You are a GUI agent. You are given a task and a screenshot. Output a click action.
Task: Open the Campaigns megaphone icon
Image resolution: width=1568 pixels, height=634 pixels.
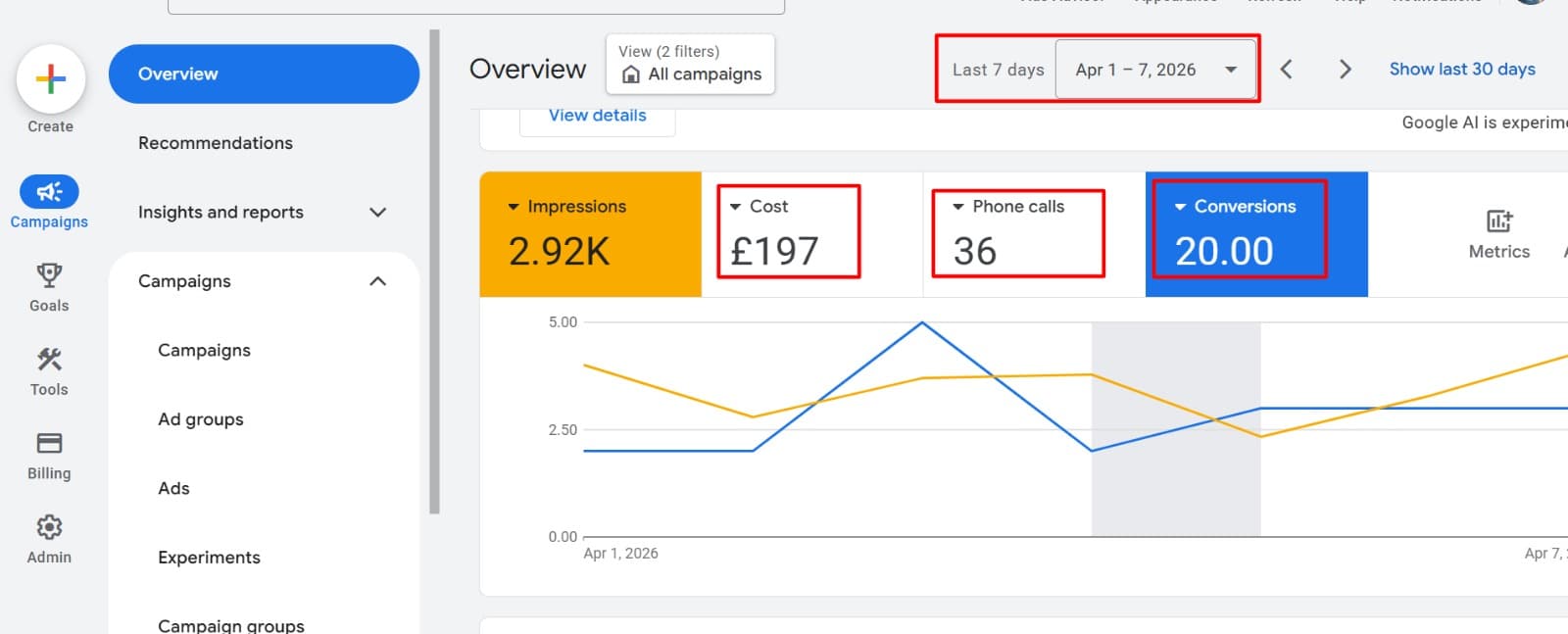click(49, 191)
